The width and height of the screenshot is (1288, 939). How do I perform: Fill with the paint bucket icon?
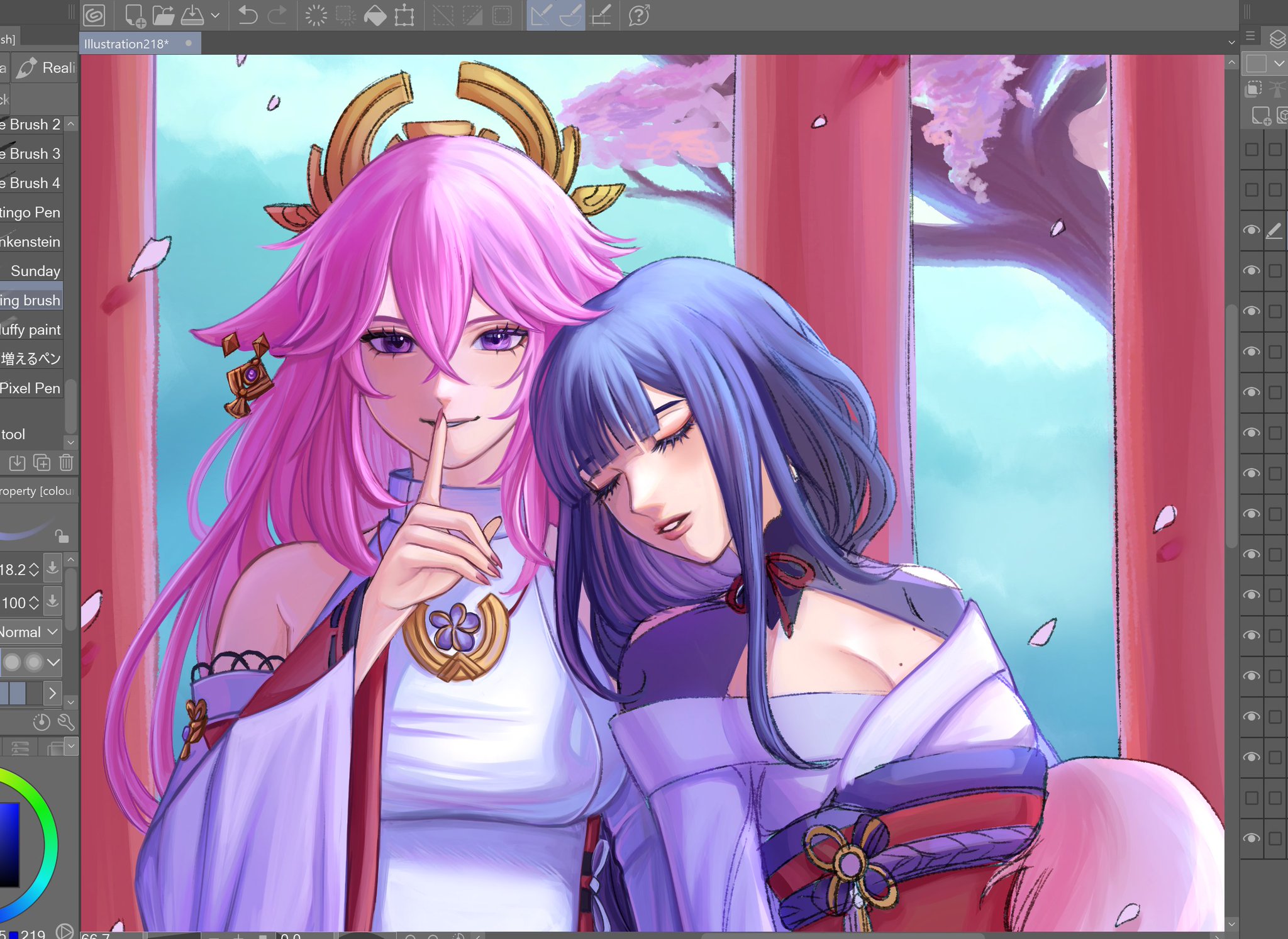point(375,15)
